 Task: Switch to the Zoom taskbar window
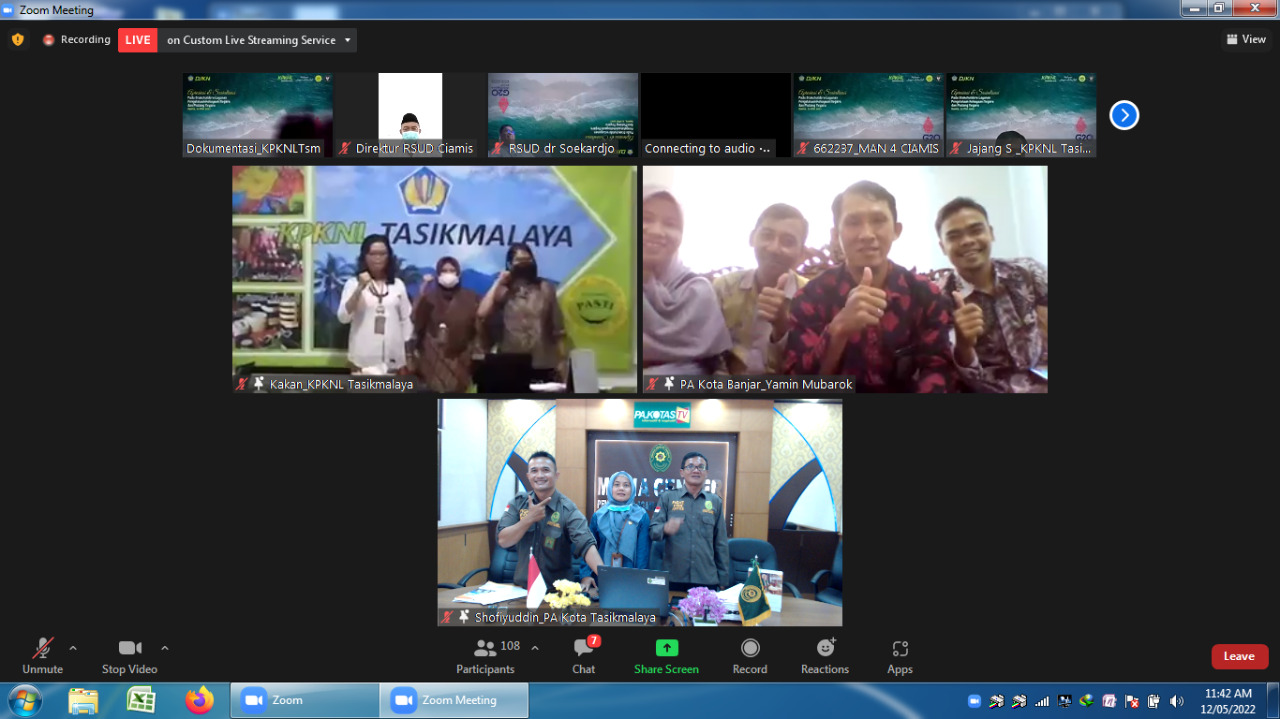(305, 700)
